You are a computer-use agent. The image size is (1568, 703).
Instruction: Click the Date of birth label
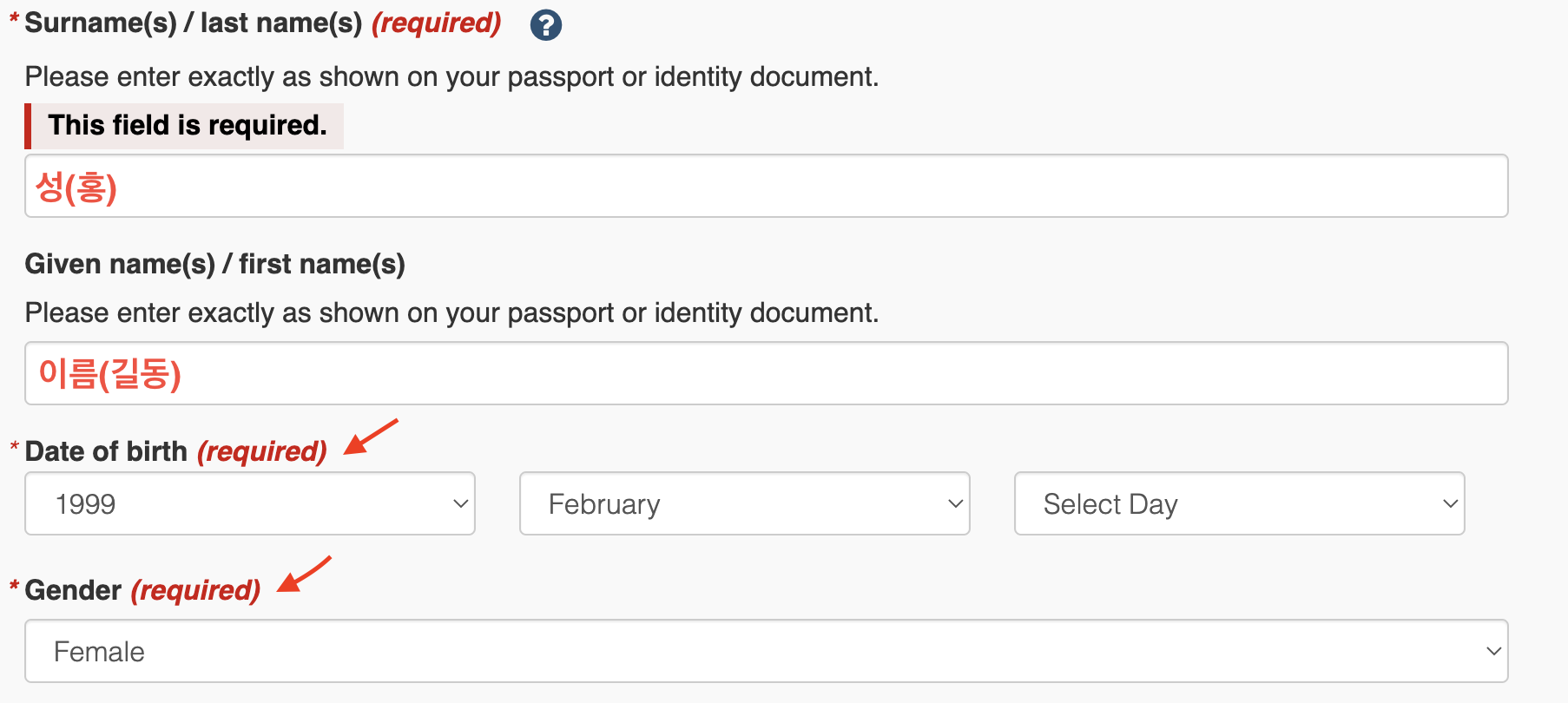(x=106, y=451)
